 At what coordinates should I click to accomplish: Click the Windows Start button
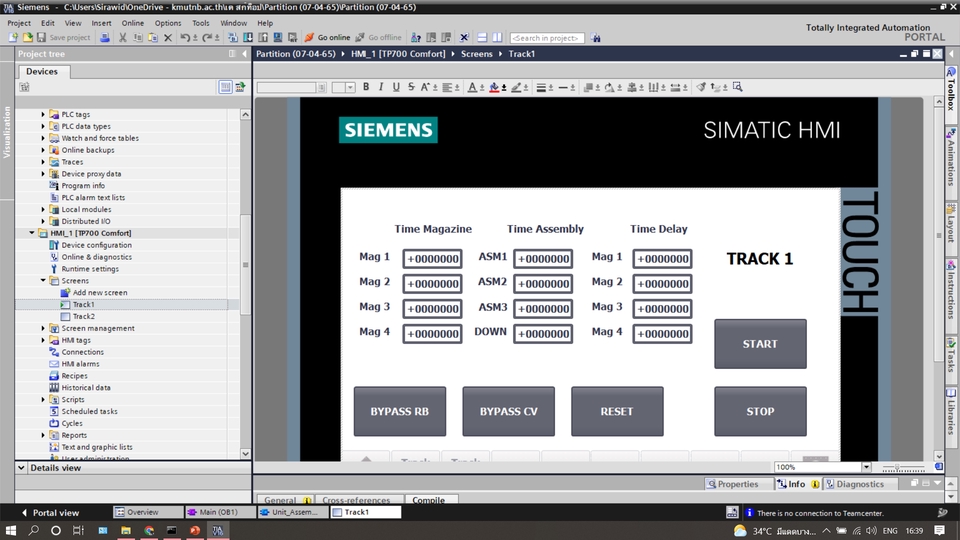click(x=10, y=530)
